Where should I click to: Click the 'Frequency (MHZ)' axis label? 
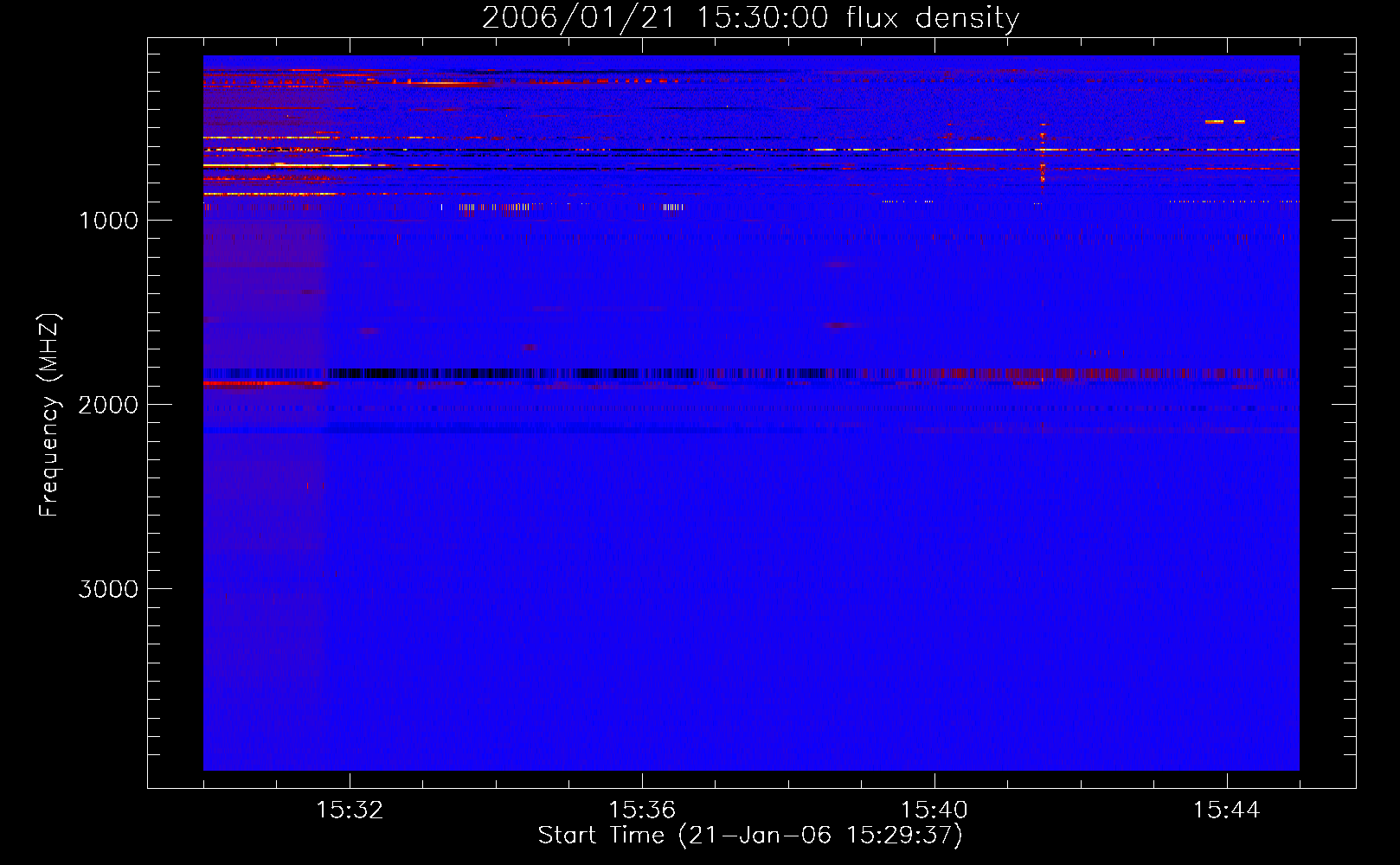[49, 415]
